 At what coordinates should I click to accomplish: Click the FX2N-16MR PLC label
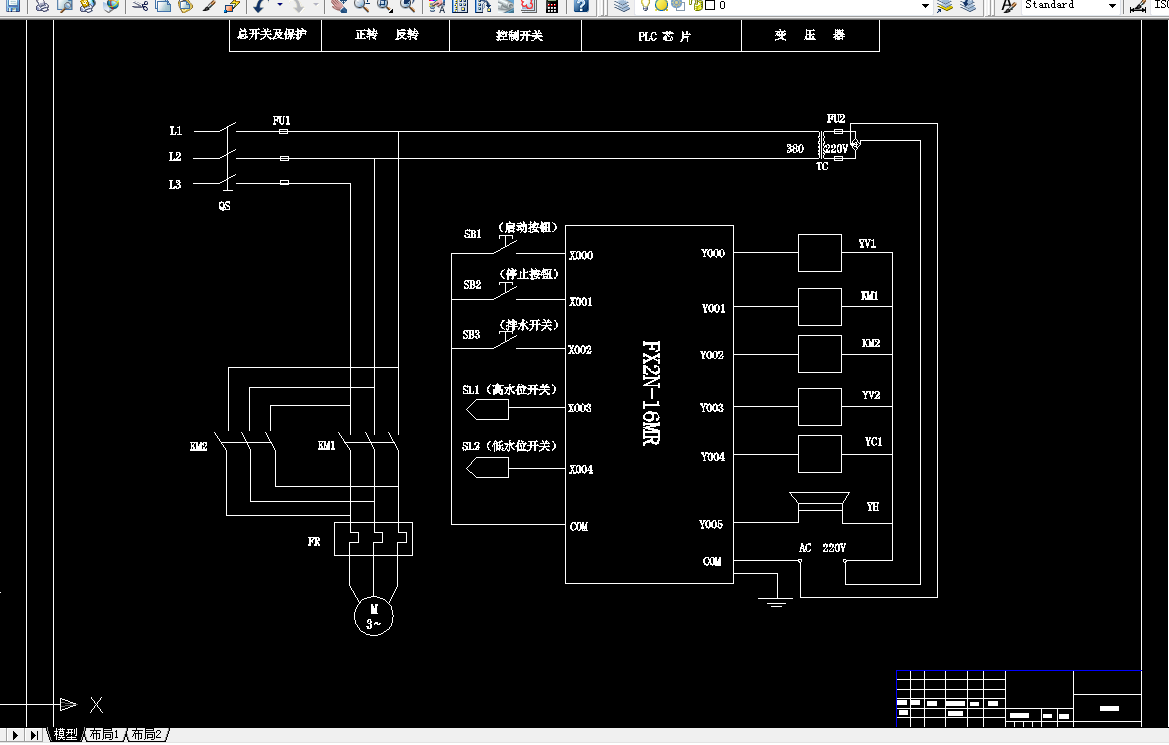[x=651, y=393]
